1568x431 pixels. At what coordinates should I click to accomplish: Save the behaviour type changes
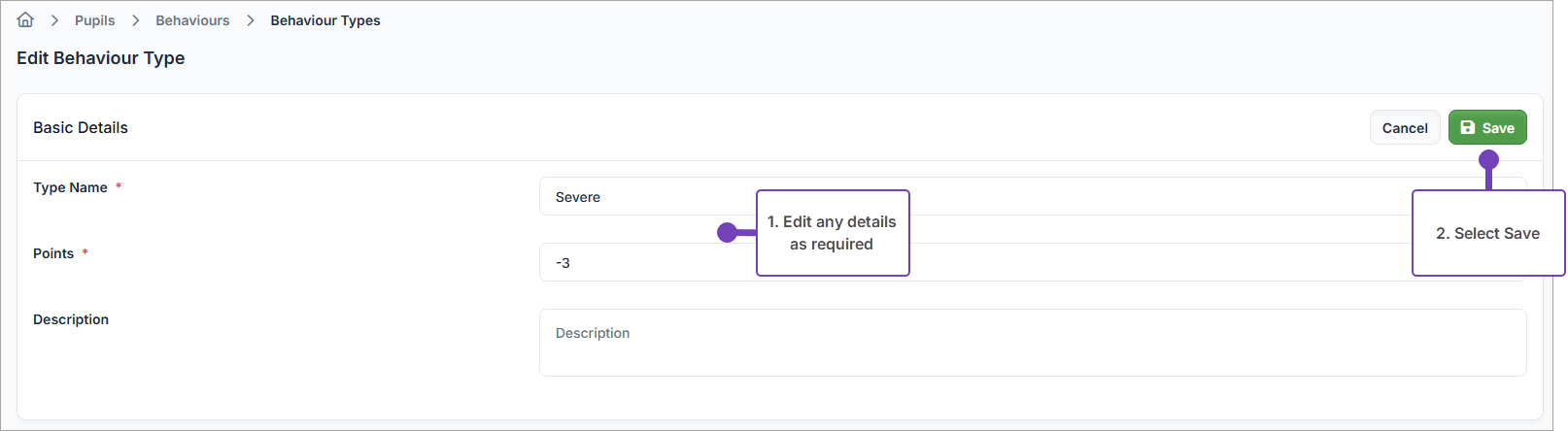[x=1487, y=128]
